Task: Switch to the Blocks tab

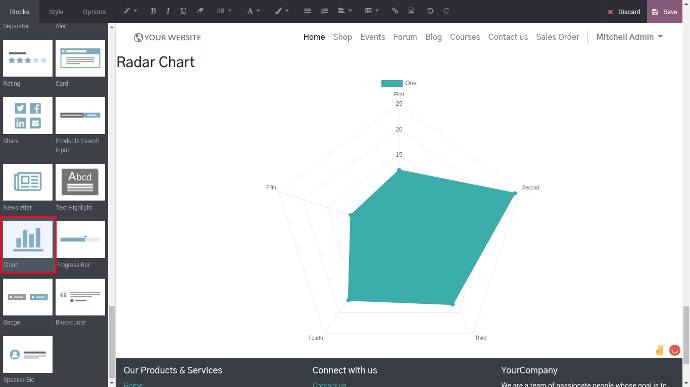Action: point(19,11)
